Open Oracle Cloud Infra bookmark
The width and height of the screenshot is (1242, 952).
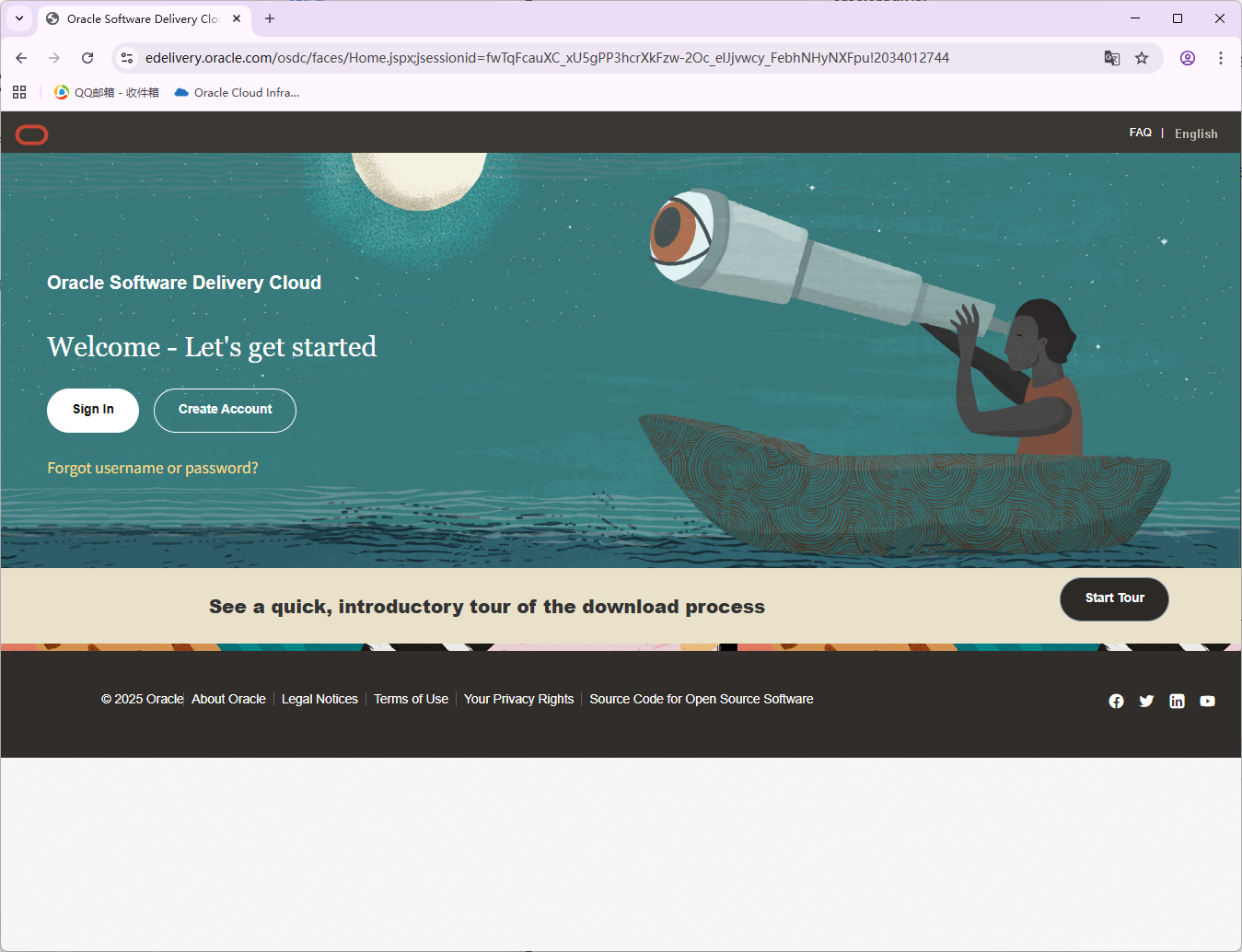click(x=238, y=92)
